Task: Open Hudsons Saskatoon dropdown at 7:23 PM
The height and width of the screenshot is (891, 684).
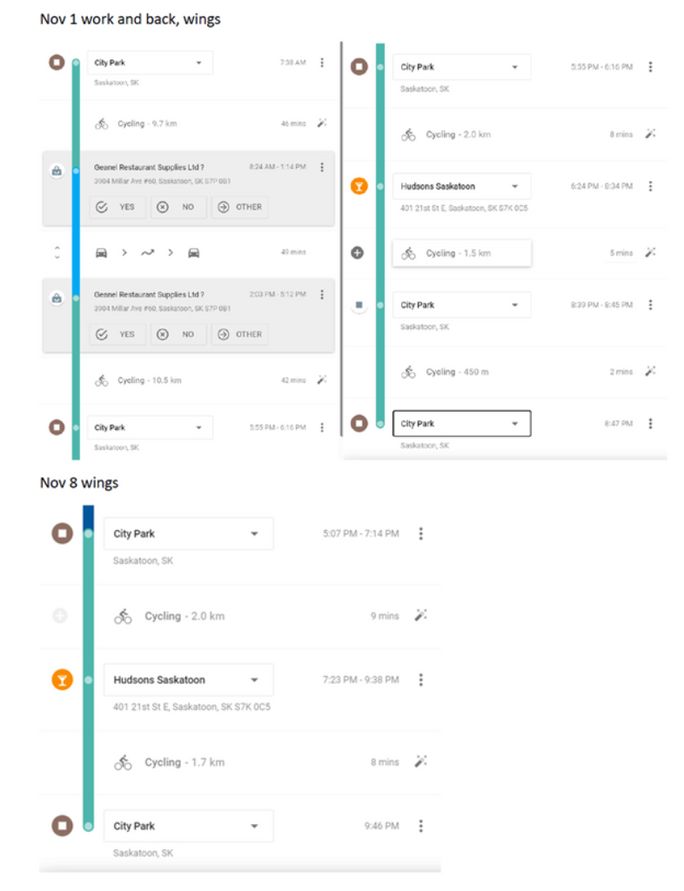Action: 255,680
